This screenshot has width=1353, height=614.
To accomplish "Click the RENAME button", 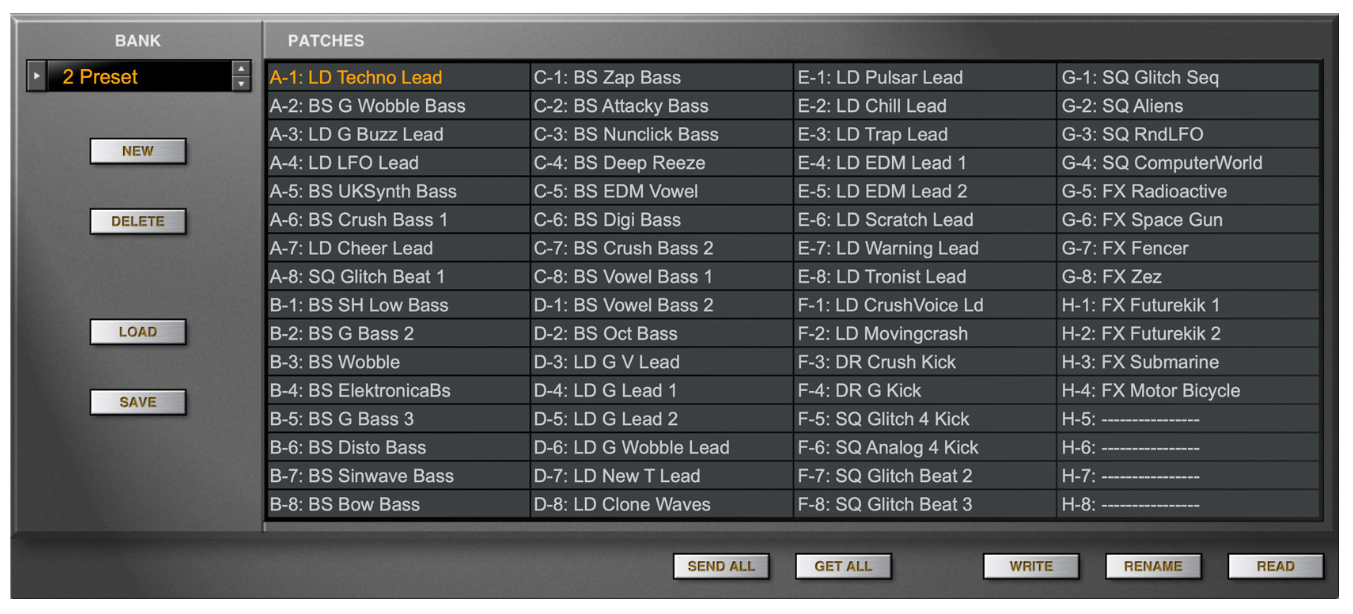I will pyautogui.click(x=1152, y=566).
